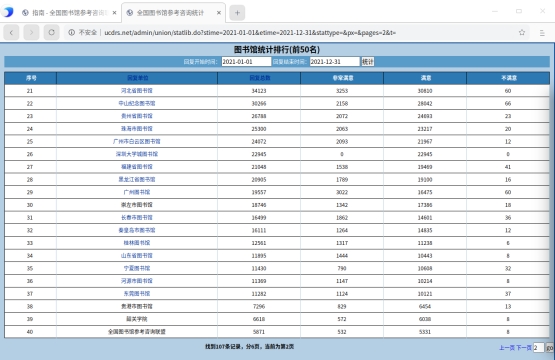
Task: Go to previous page via 上一页
Action: click(507, 348)
